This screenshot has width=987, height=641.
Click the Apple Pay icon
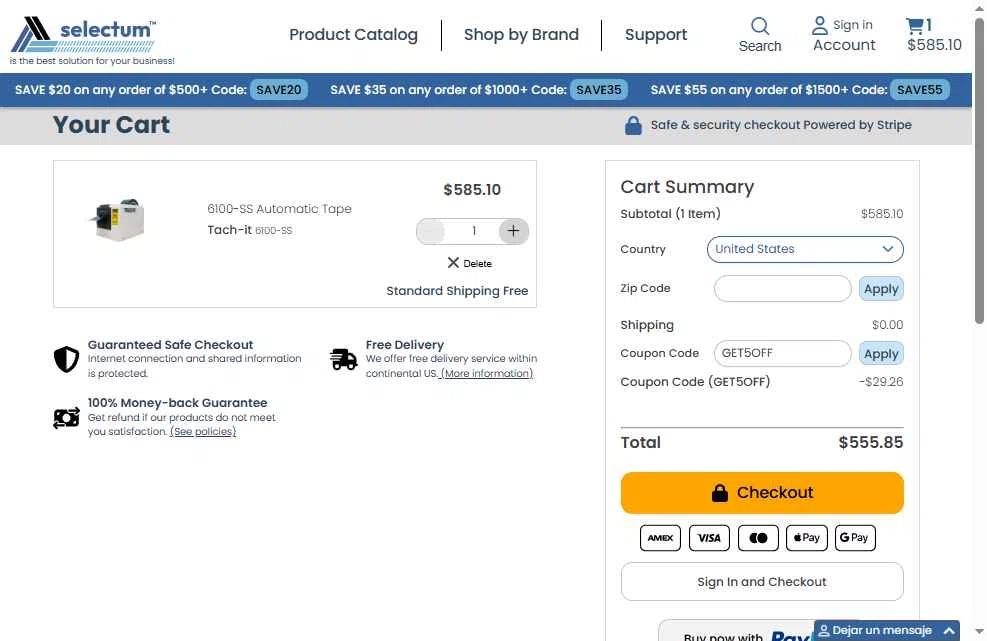(807, 538)
